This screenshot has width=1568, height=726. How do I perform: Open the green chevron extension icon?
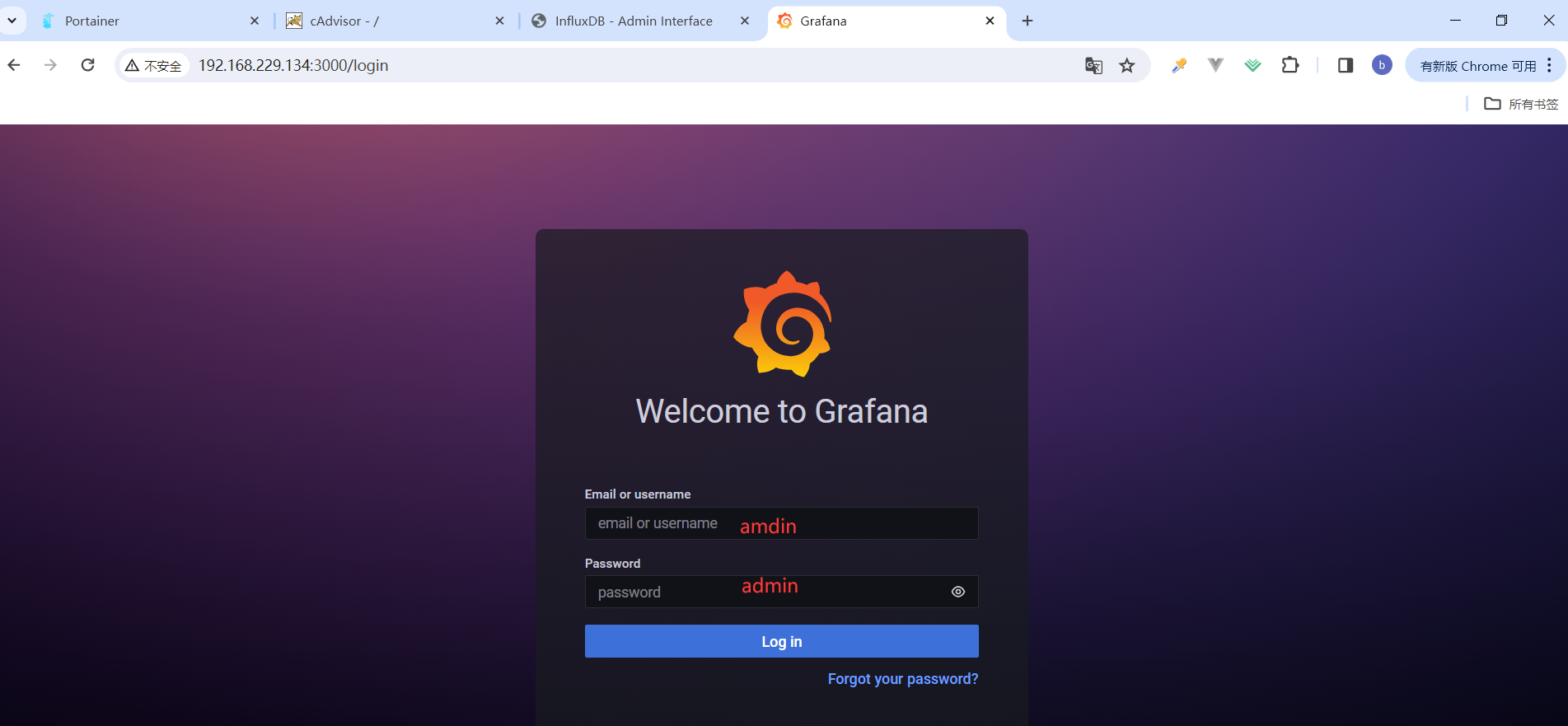(1252, 65)
